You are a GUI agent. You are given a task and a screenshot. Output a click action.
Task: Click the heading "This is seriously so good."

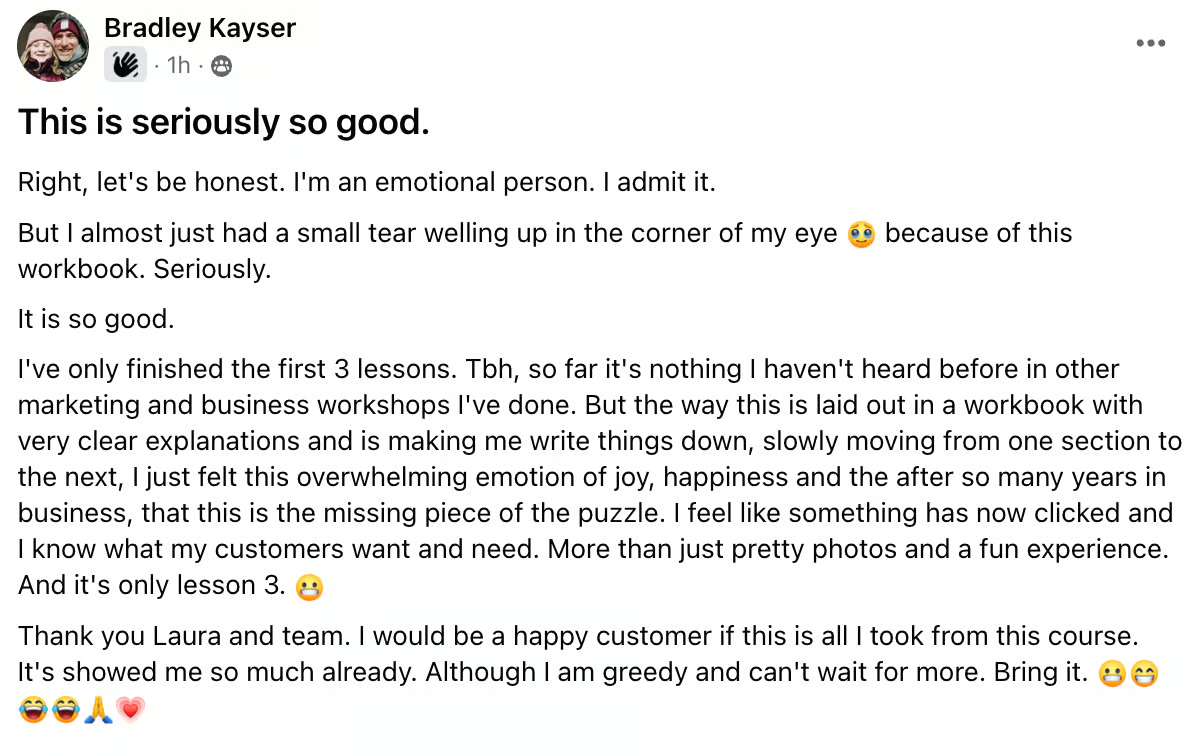[x=224, y=122]
